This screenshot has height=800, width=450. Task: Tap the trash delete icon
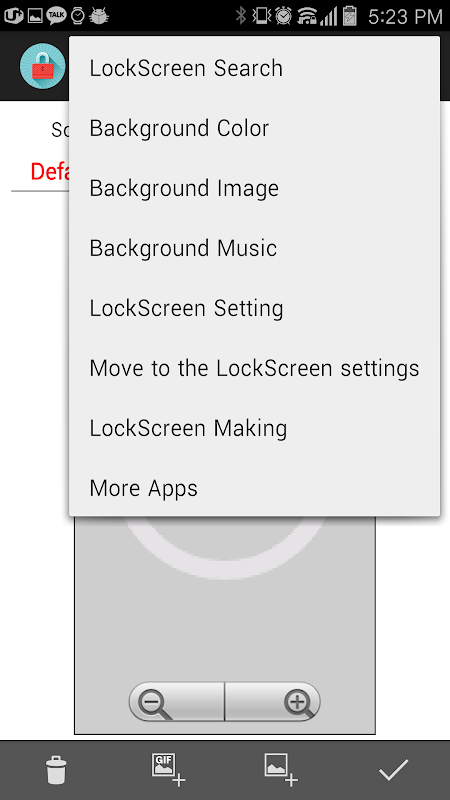click(x=56, y=769)
